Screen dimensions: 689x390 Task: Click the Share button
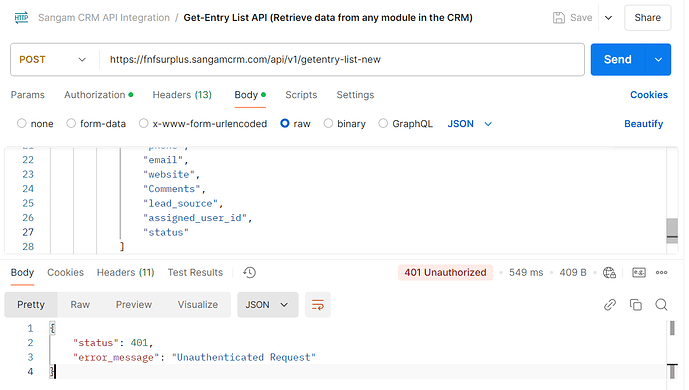(647, 18)
